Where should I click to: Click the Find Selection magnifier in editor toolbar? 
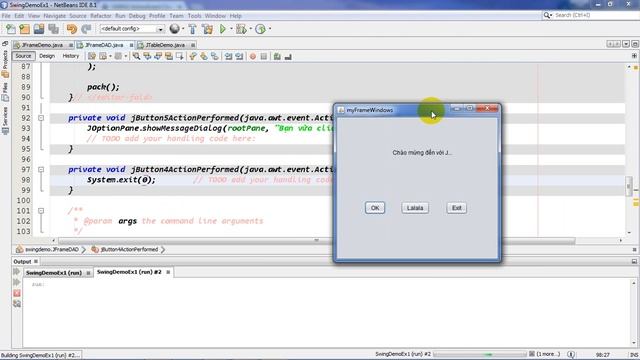pos(136,56)
